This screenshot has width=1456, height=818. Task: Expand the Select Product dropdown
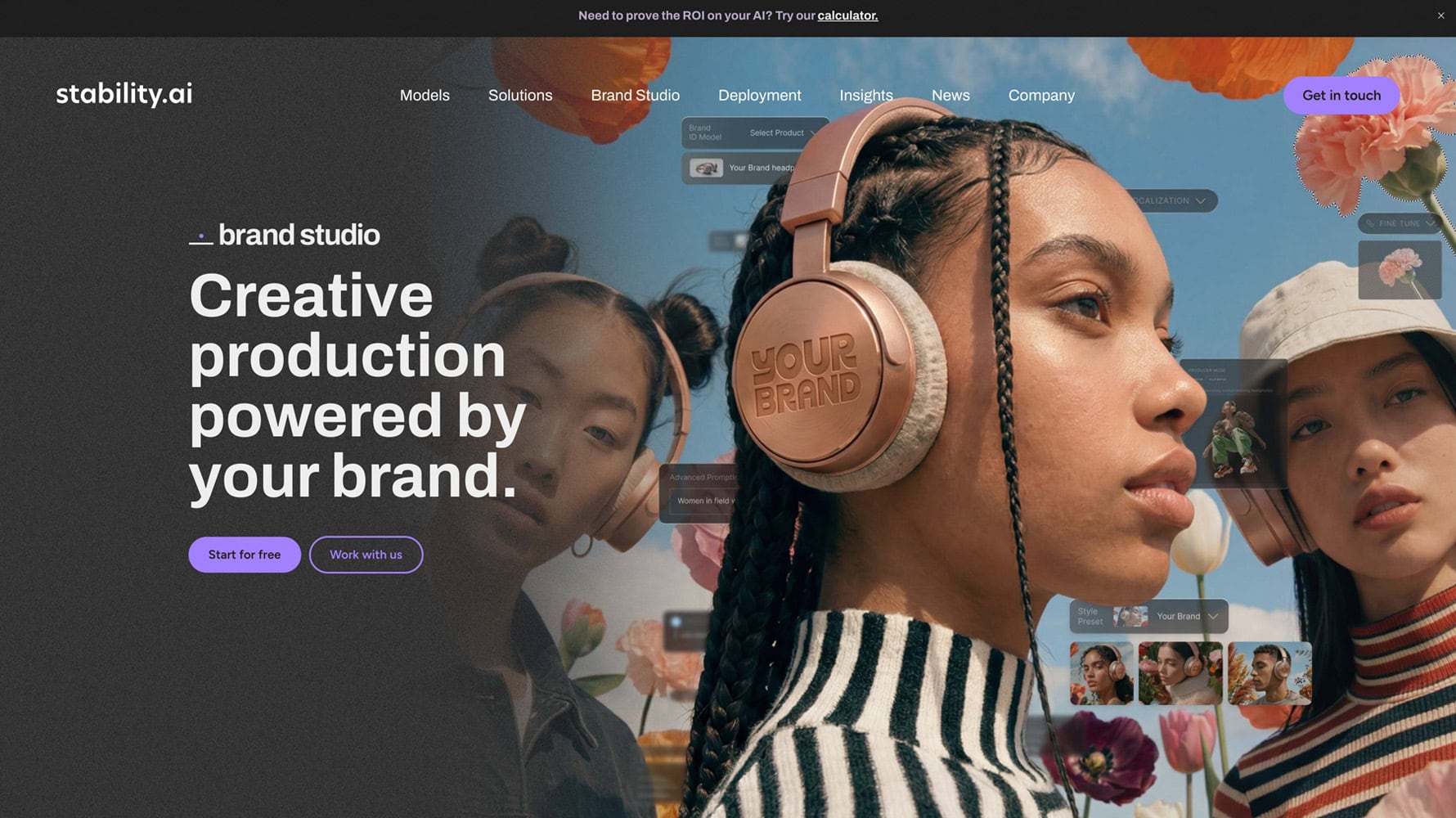(783, 133)
